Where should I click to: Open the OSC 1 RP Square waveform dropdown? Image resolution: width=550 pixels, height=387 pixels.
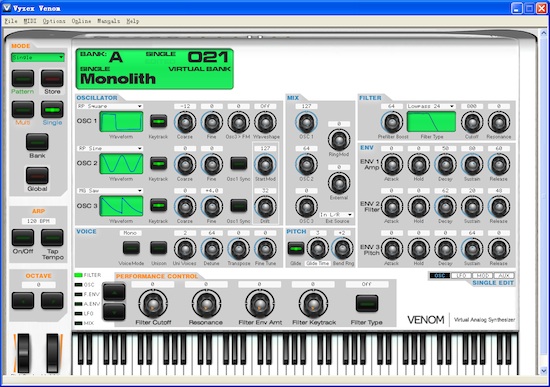[110, 106]
